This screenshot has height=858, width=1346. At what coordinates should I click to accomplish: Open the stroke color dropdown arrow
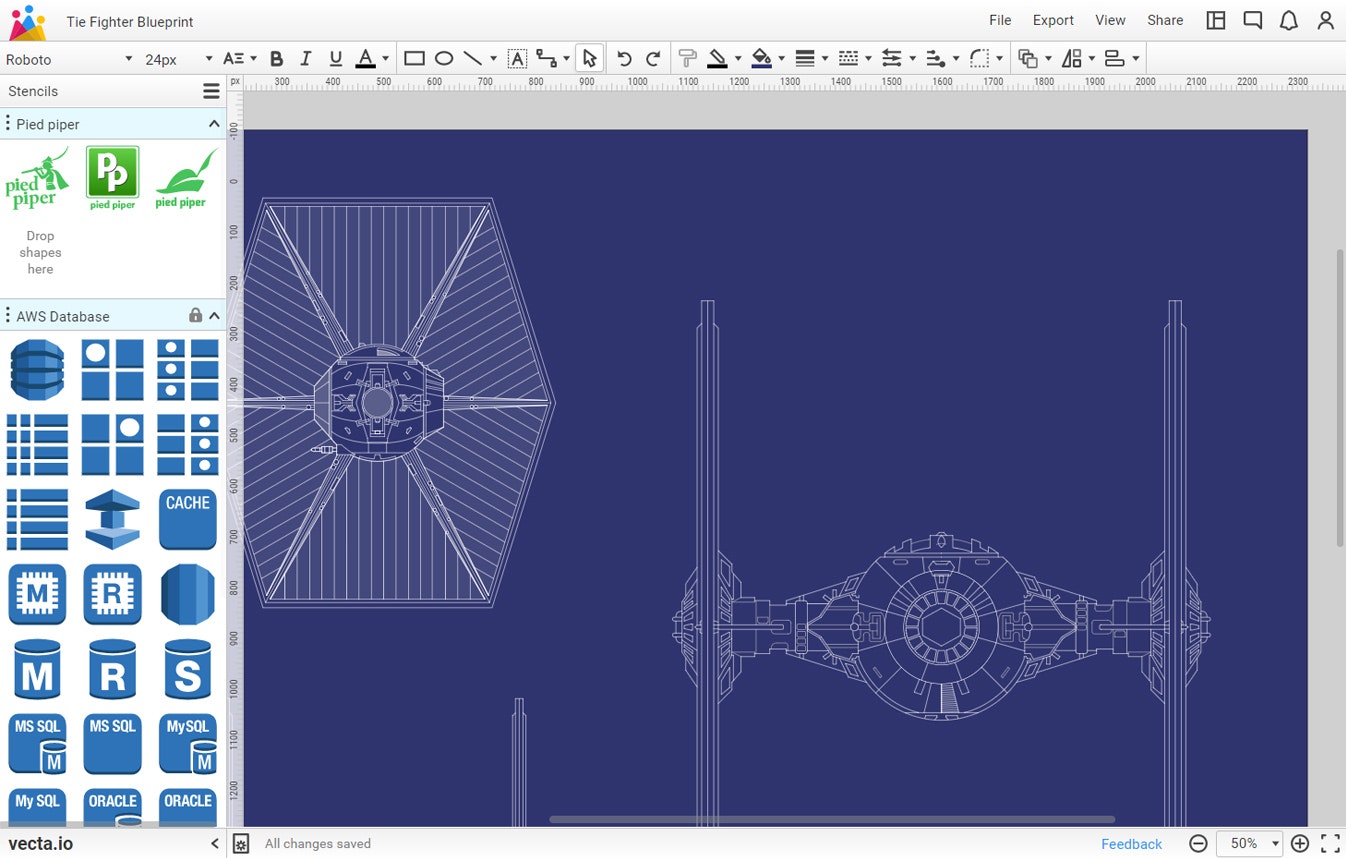coord(737,59)
